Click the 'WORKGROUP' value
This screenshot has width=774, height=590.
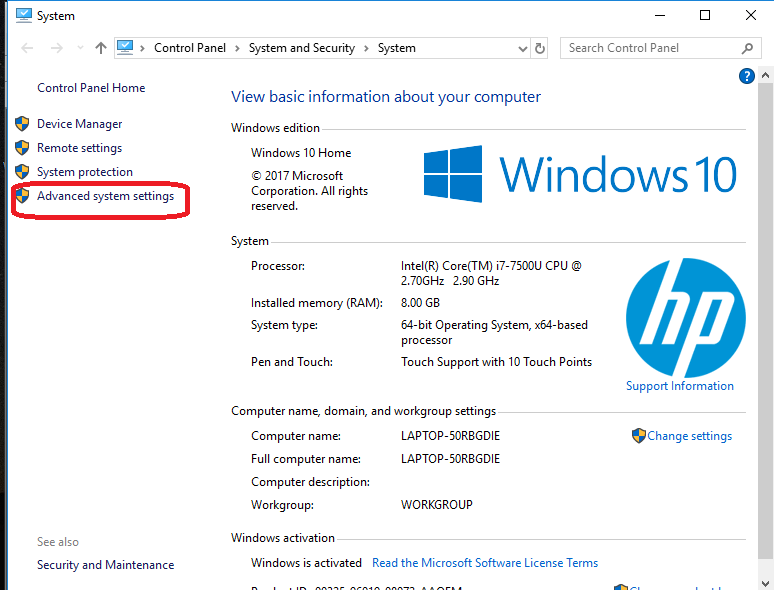coord(437,505)
